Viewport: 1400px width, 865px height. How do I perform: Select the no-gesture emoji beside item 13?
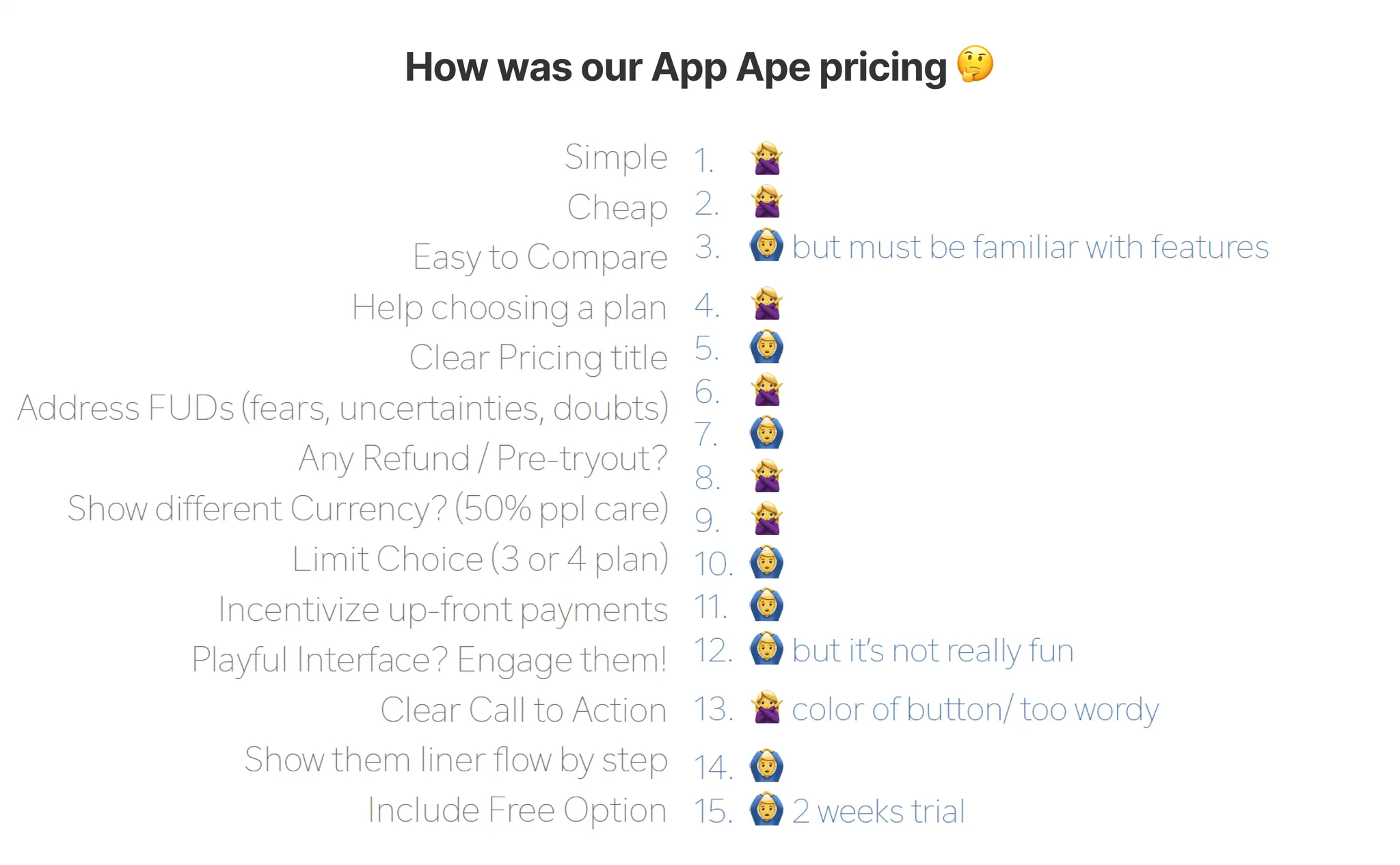(767, 707)
